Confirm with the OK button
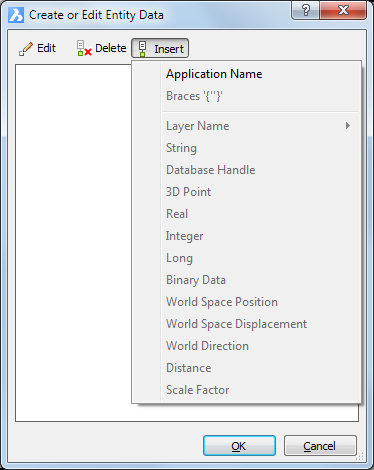This screenshot has height=470, width=374. (x=239, y=446)
